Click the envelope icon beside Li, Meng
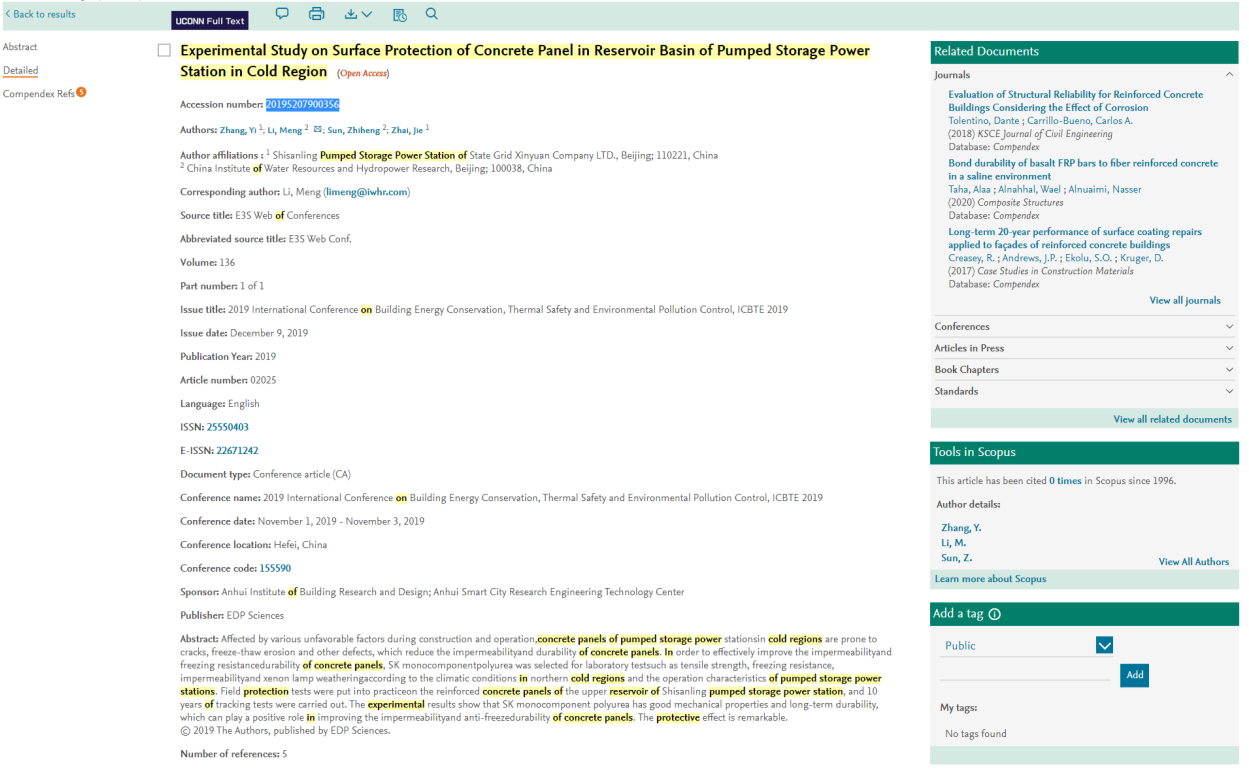 pos(317,129)
